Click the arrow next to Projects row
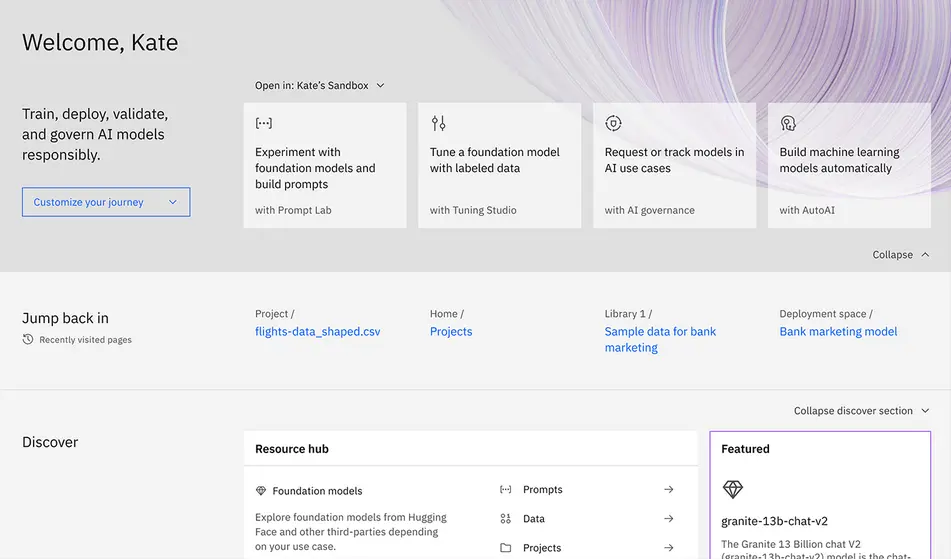 tap(668, 547)
